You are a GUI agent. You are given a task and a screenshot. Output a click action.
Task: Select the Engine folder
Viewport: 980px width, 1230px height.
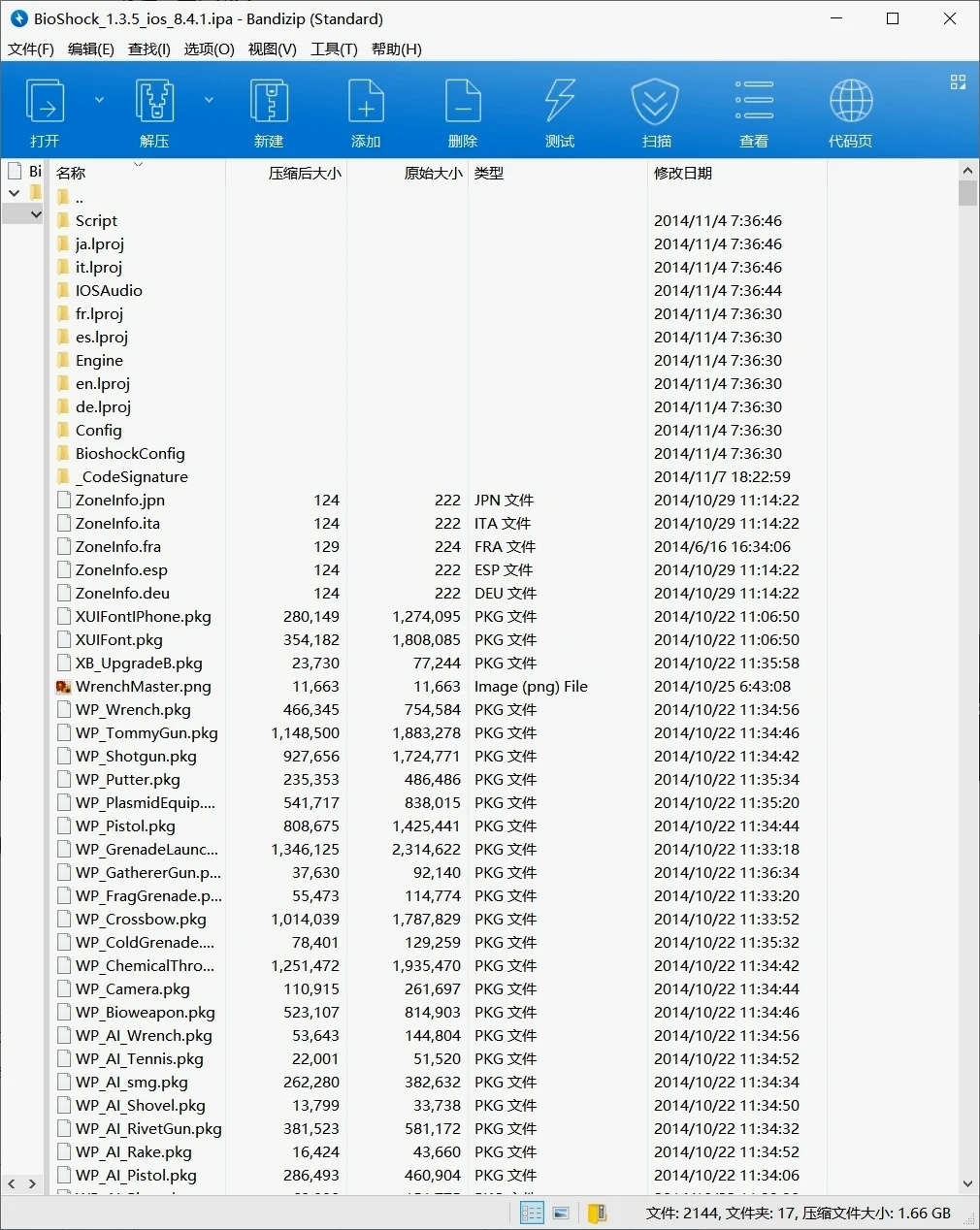pos(99,361)
